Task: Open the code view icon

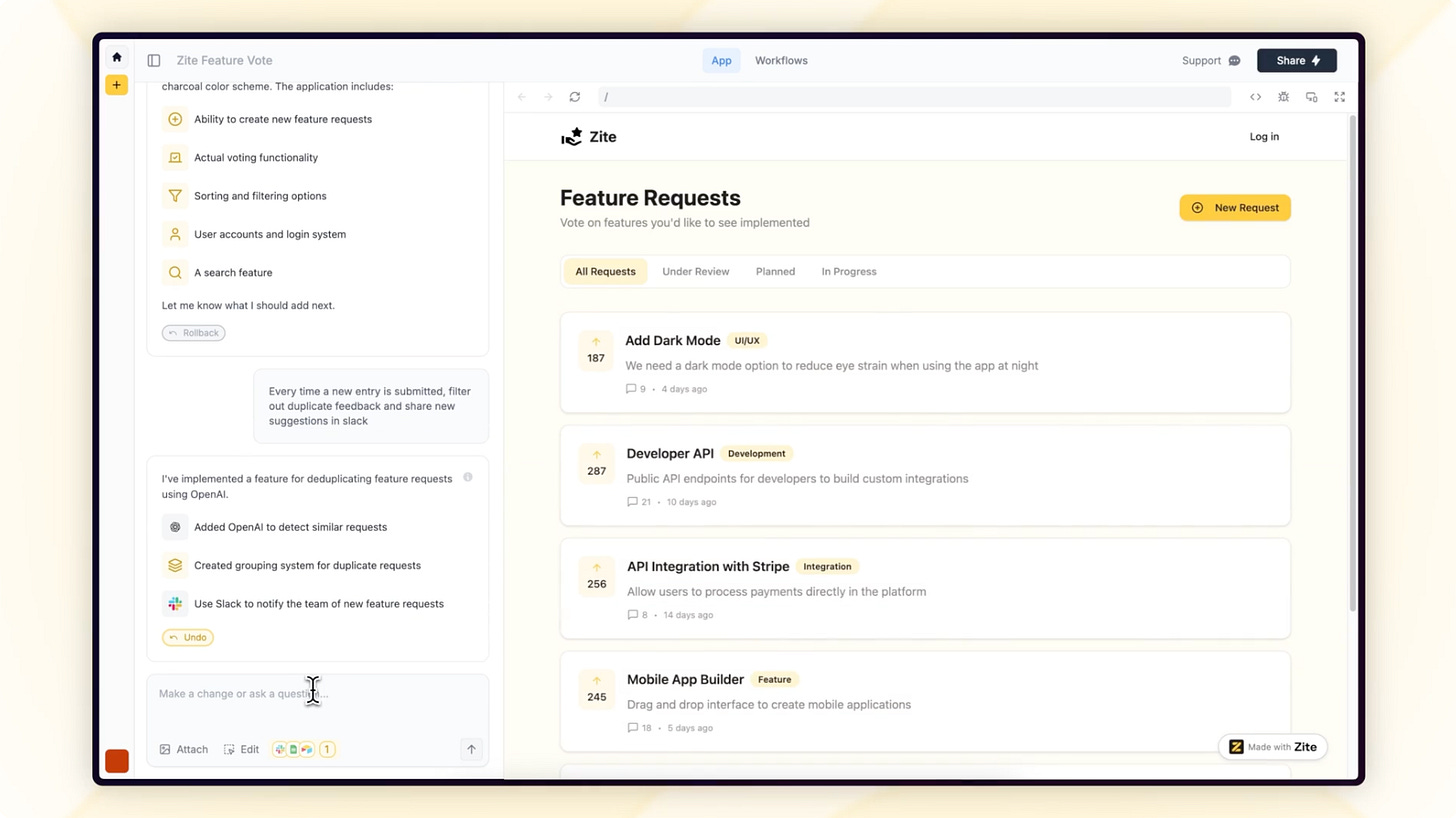Action: tap(1255, 97)
